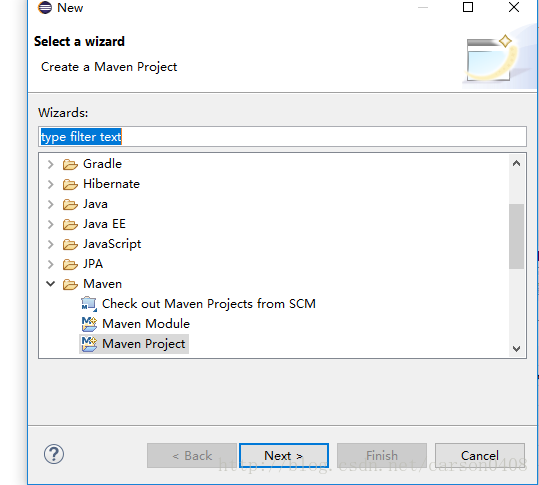Expand the JPA category
The image size is (539, 485).
51,264
